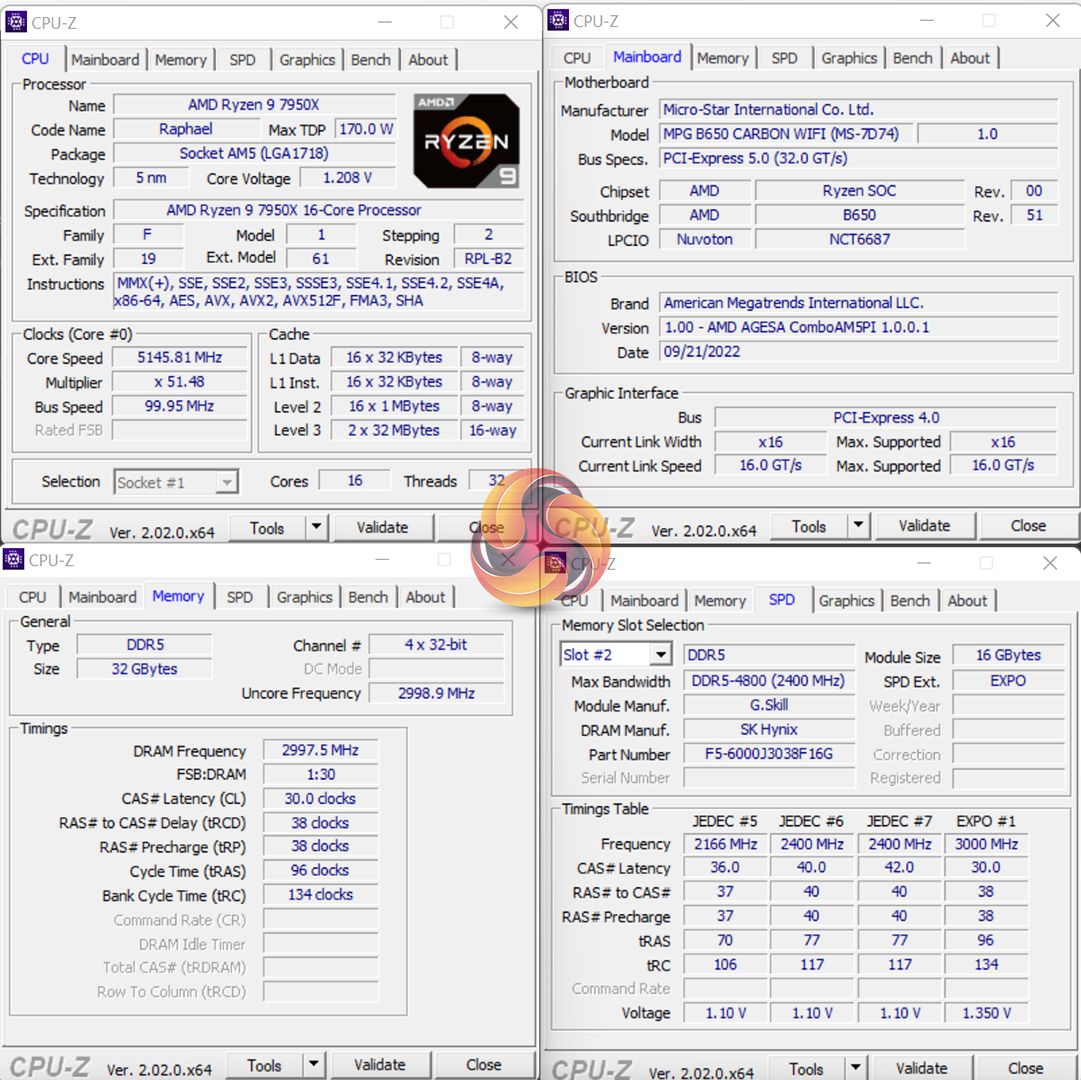Click Multiplier value x 51.48

179,381
